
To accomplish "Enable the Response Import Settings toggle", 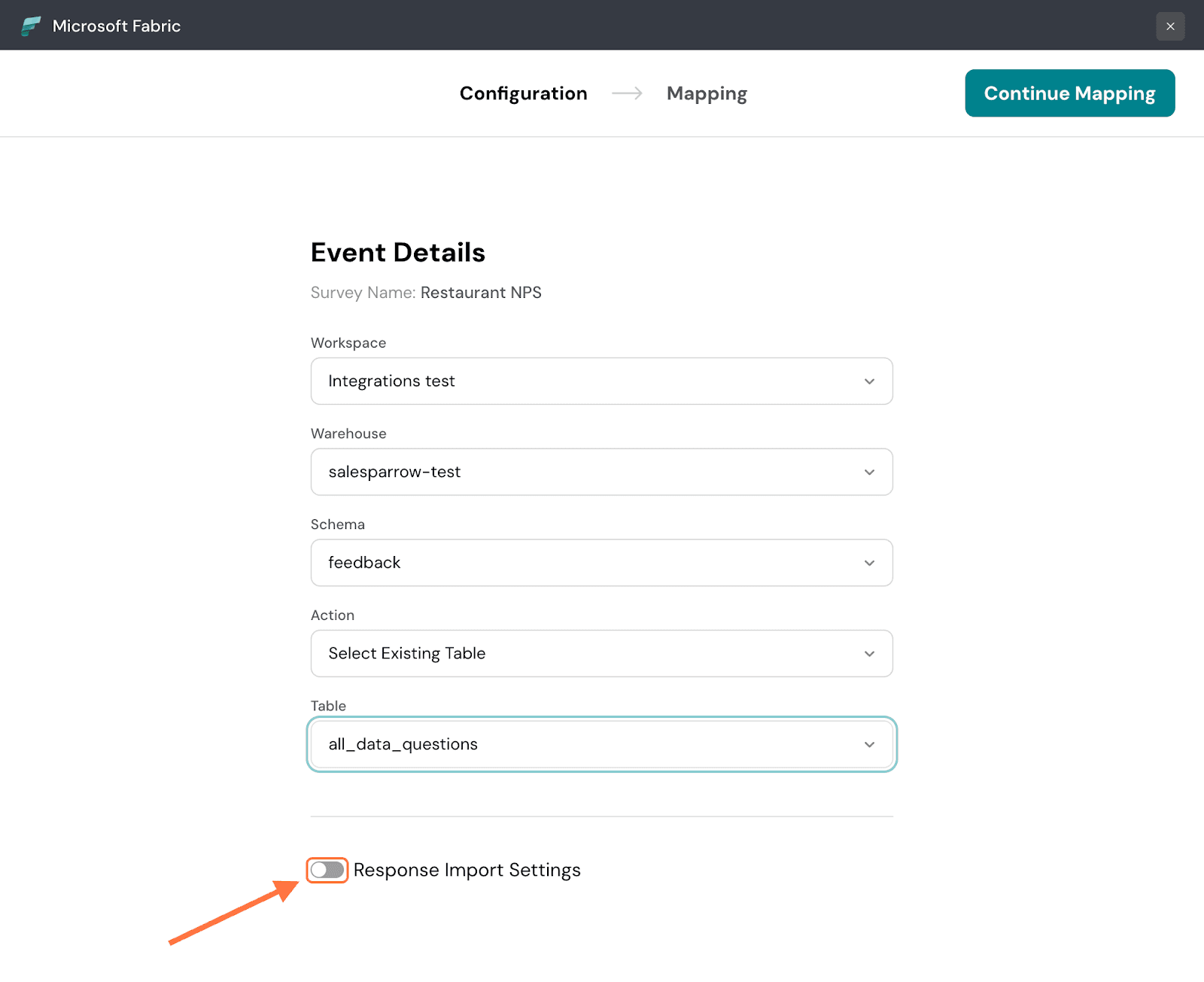I will [327, 870].
